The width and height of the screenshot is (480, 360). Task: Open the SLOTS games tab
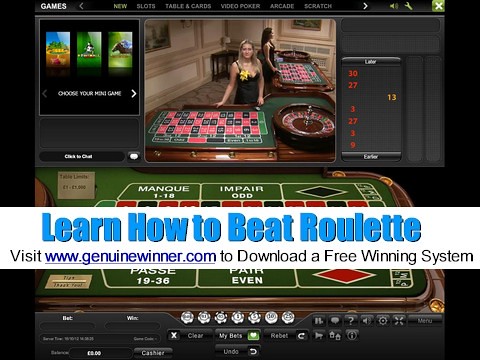146,6
